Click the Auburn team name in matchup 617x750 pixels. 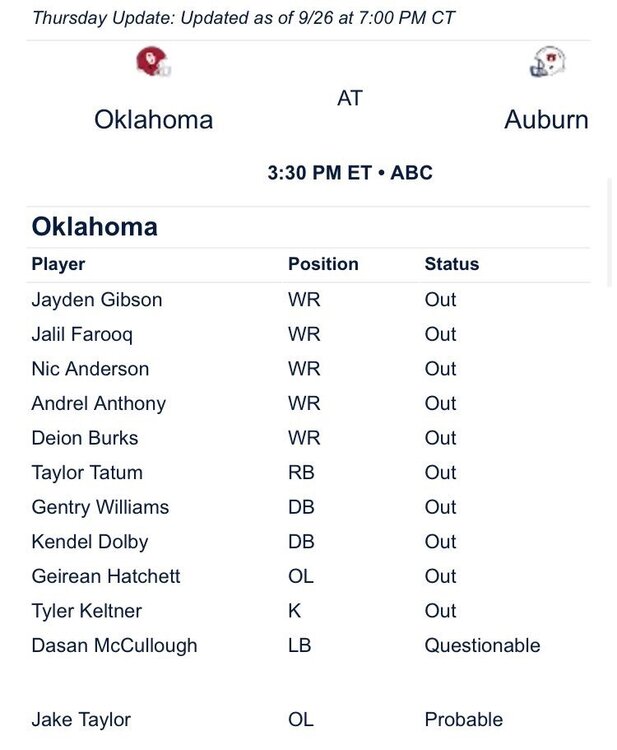546,120
